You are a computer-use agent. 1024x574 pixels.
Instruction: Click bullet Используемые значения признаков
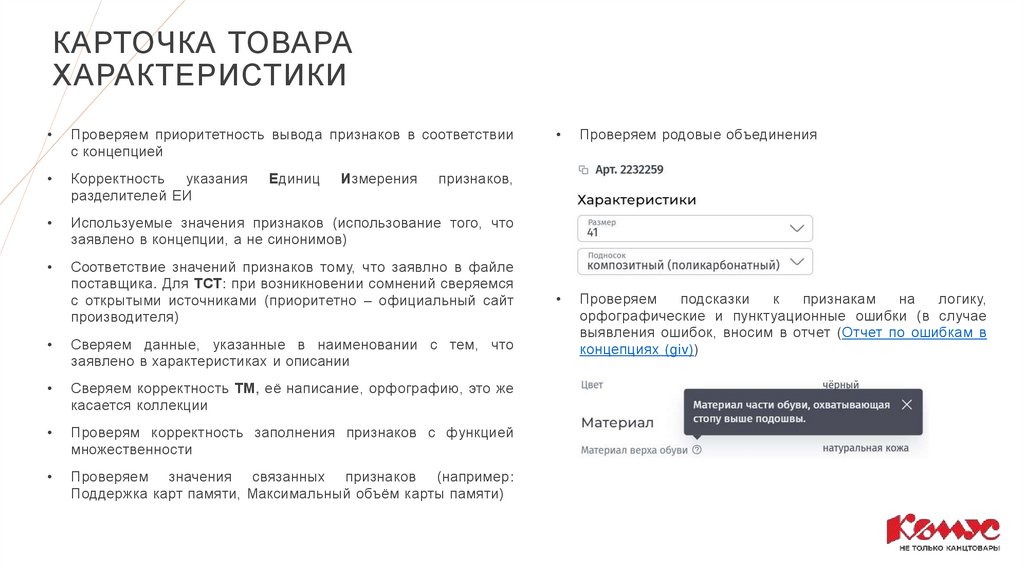(x=292, y=231)
